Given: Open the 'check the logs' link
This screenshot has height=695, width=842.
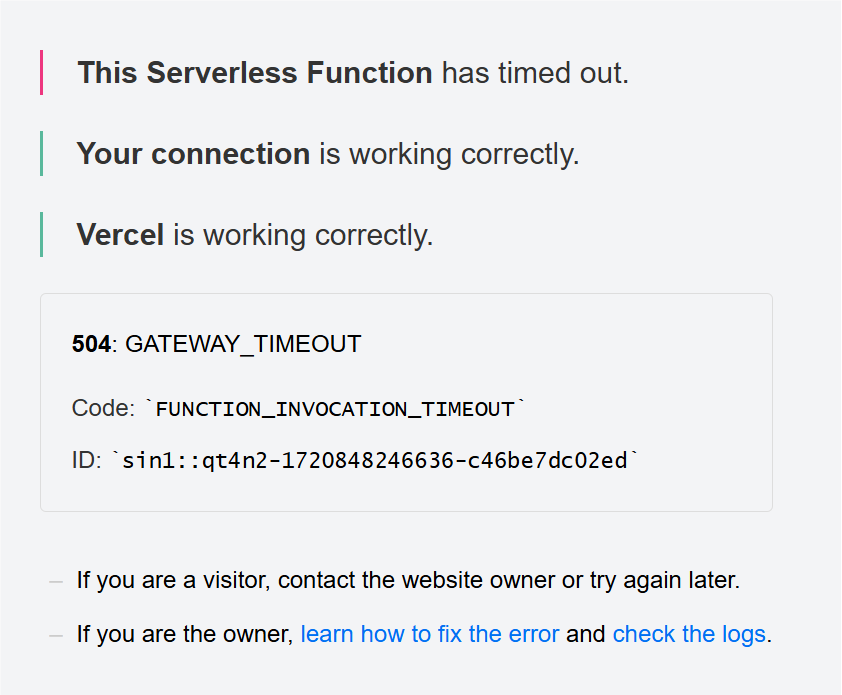Looking at the screenshot, I should [689, 634].
